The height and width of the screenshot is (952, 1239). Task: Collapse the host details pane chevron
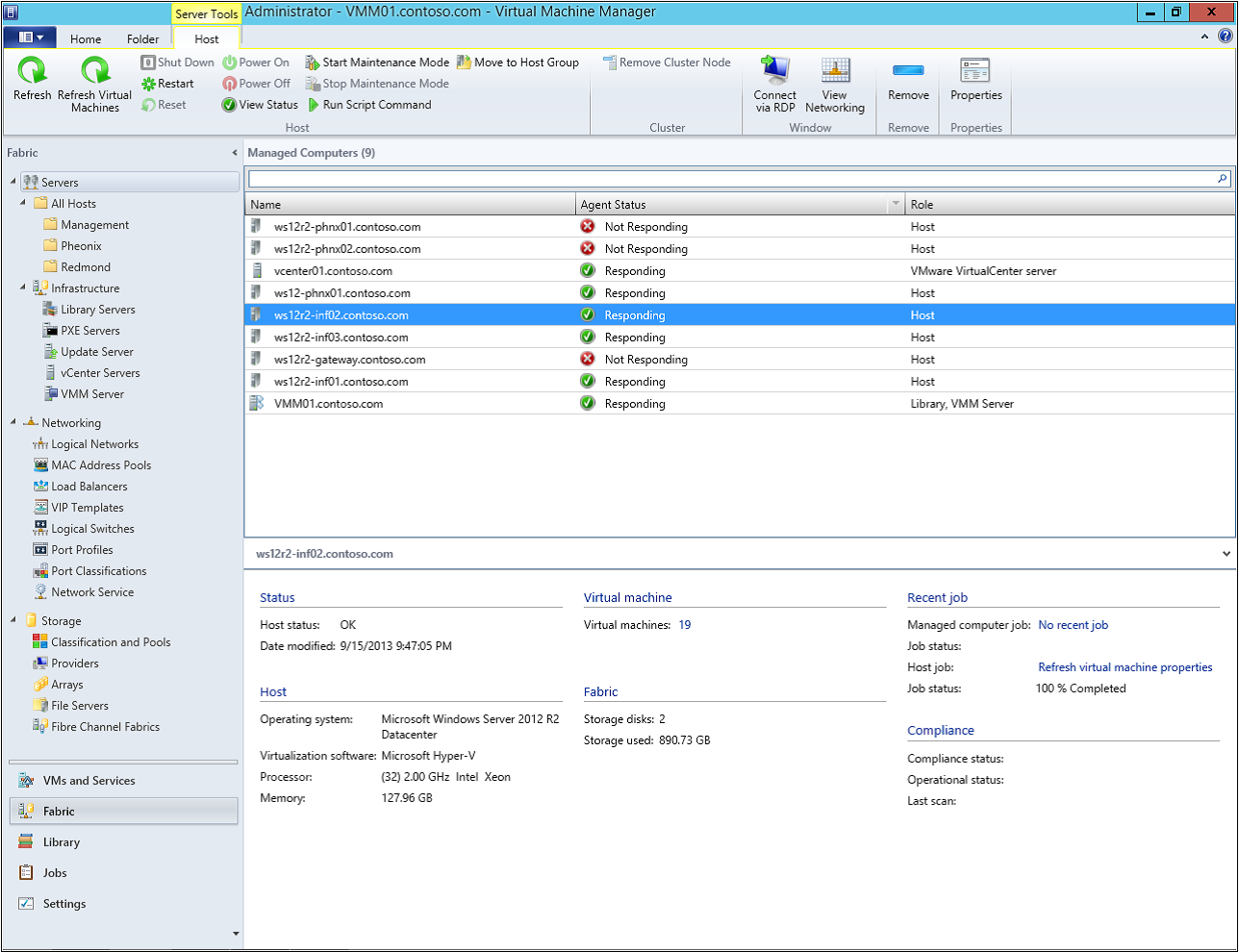click(x=1226, y=554)
